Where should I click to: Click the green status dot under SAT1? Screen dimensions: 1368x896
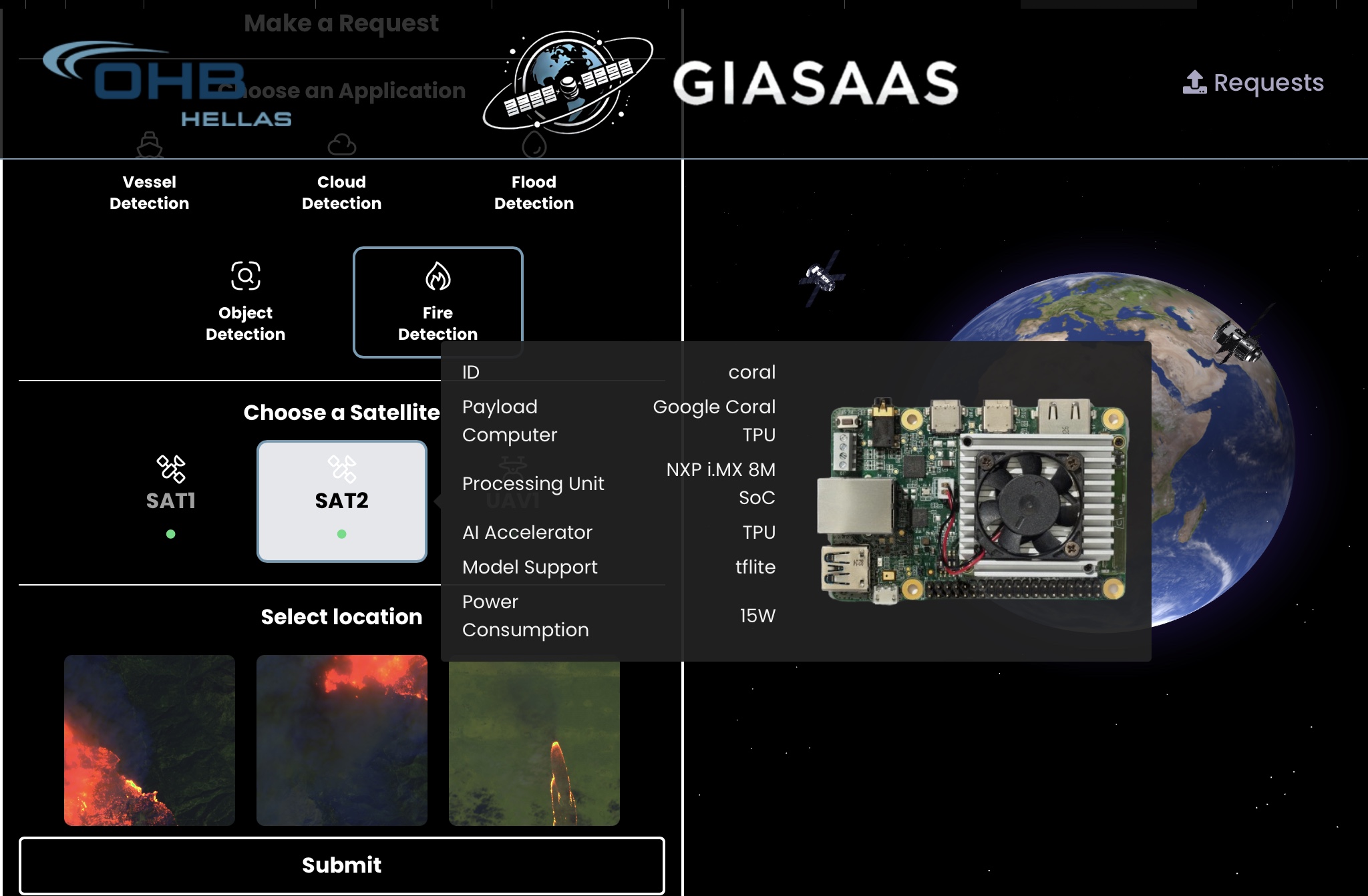(x=170, y=534)
